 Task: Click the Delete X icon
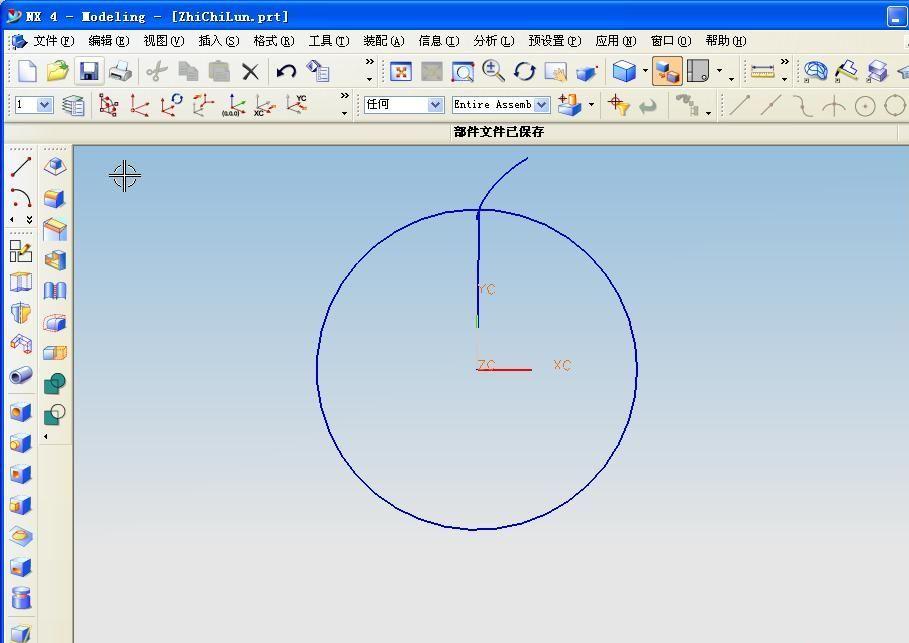pyautogui.click(x=250, y=71)
